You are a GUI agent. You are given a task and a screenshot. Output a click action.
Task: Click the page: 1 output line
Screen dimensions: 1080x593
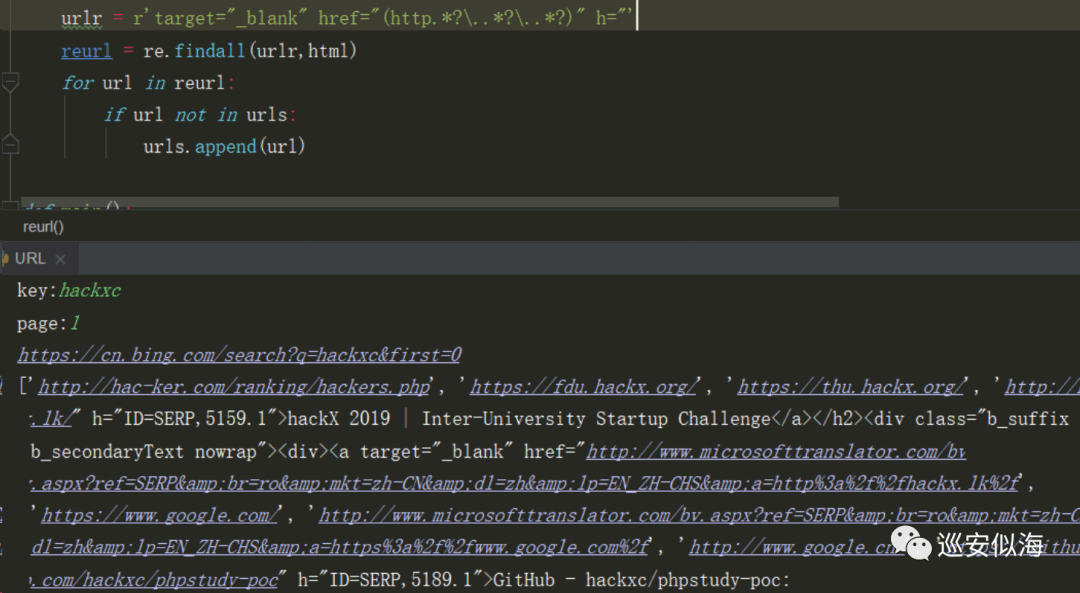coord(48,323)
